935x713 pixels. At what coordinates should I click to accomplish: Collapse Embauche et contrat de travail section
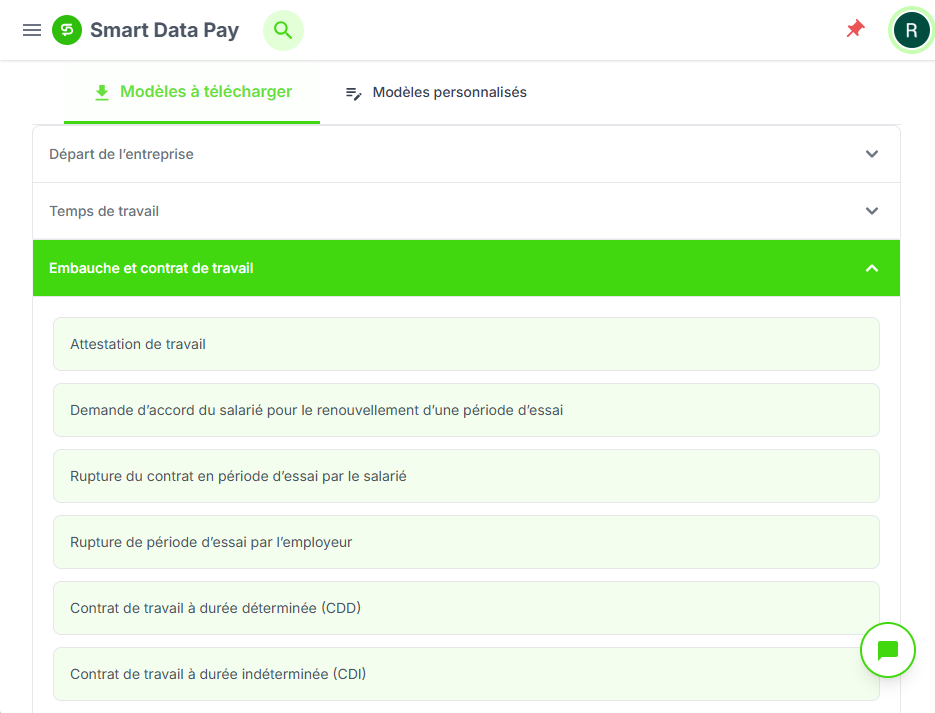(x=466, y=268)
